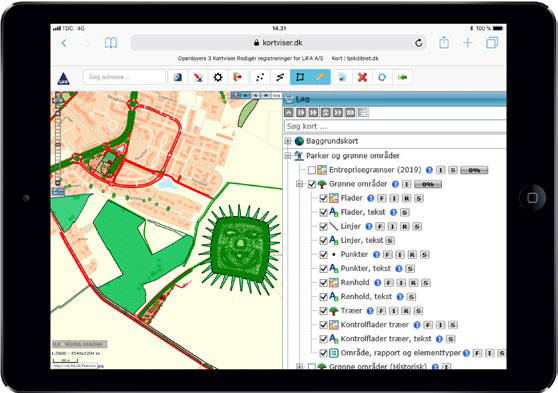This screenshot has width=558, height=393.
Task: Select the draw points tool
Action: (x=260, y=77)
